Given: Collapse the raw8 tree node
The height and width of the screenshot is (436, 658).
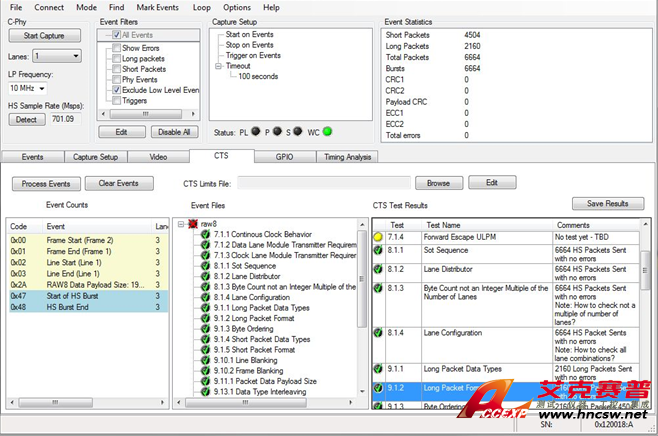Looking at the screenshot, I should [181, 225].
